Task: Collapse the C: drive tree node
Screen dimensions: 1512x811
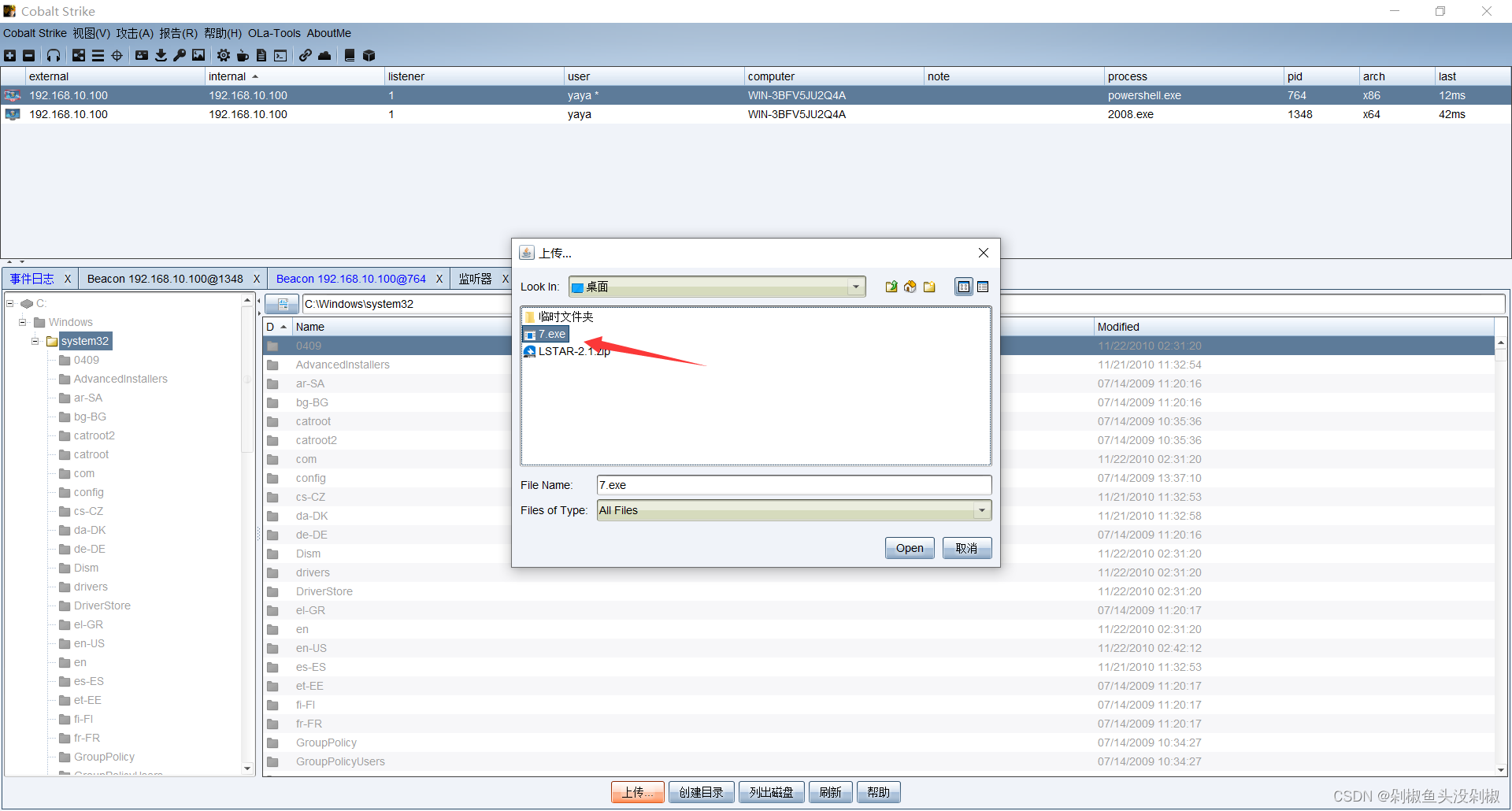Action: point(10,303)
